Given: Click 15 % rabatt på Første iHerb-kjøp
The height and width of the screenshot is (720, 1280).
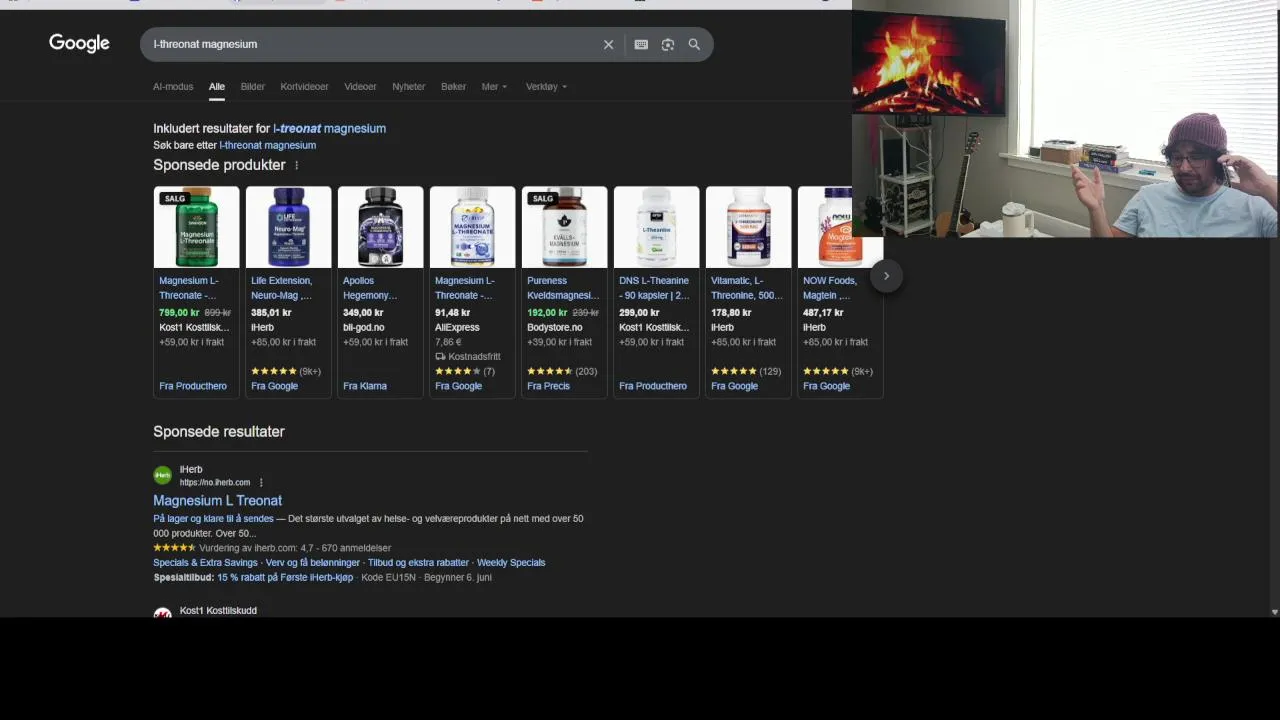Looking at the screenshot, I should (x=285, y=577).
